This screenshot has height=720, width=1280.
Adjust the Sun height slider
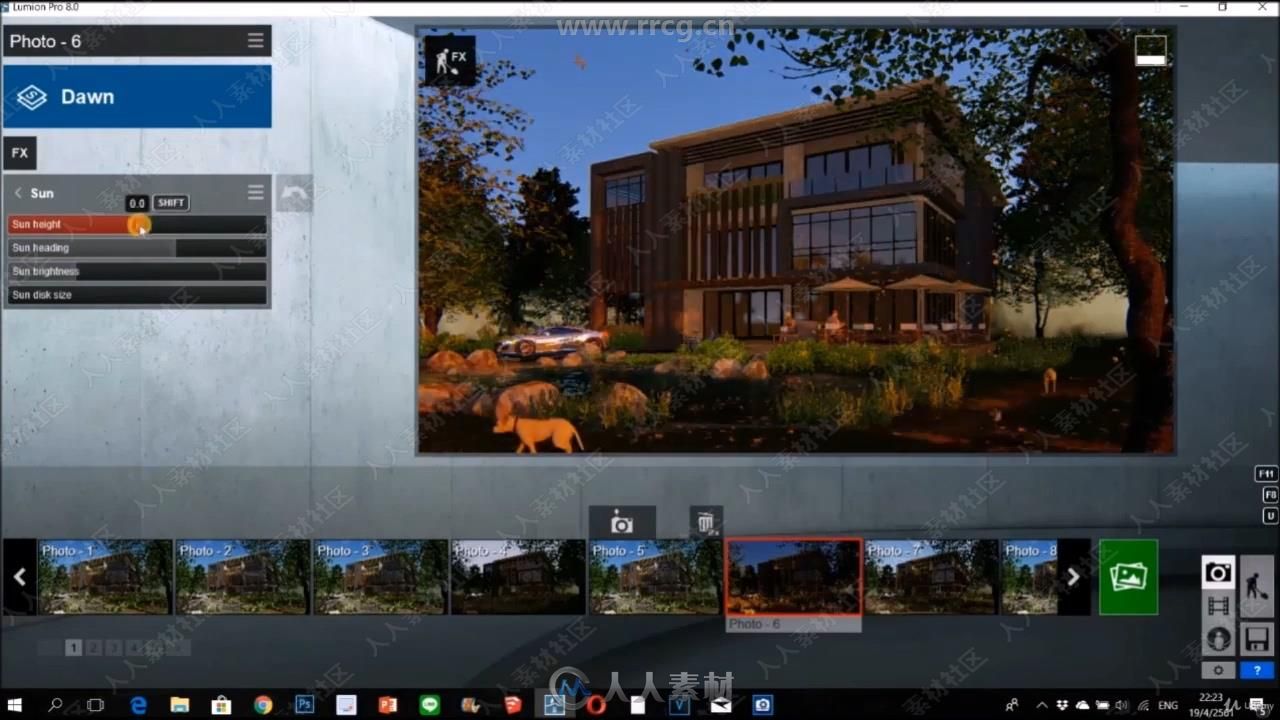[137, 225]
